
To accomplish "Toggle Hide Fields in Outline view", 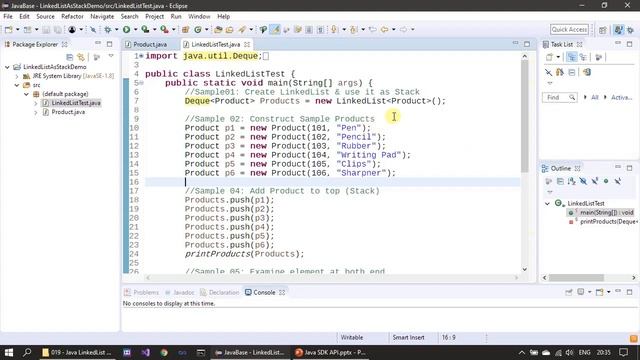I will tap(583, 181).
